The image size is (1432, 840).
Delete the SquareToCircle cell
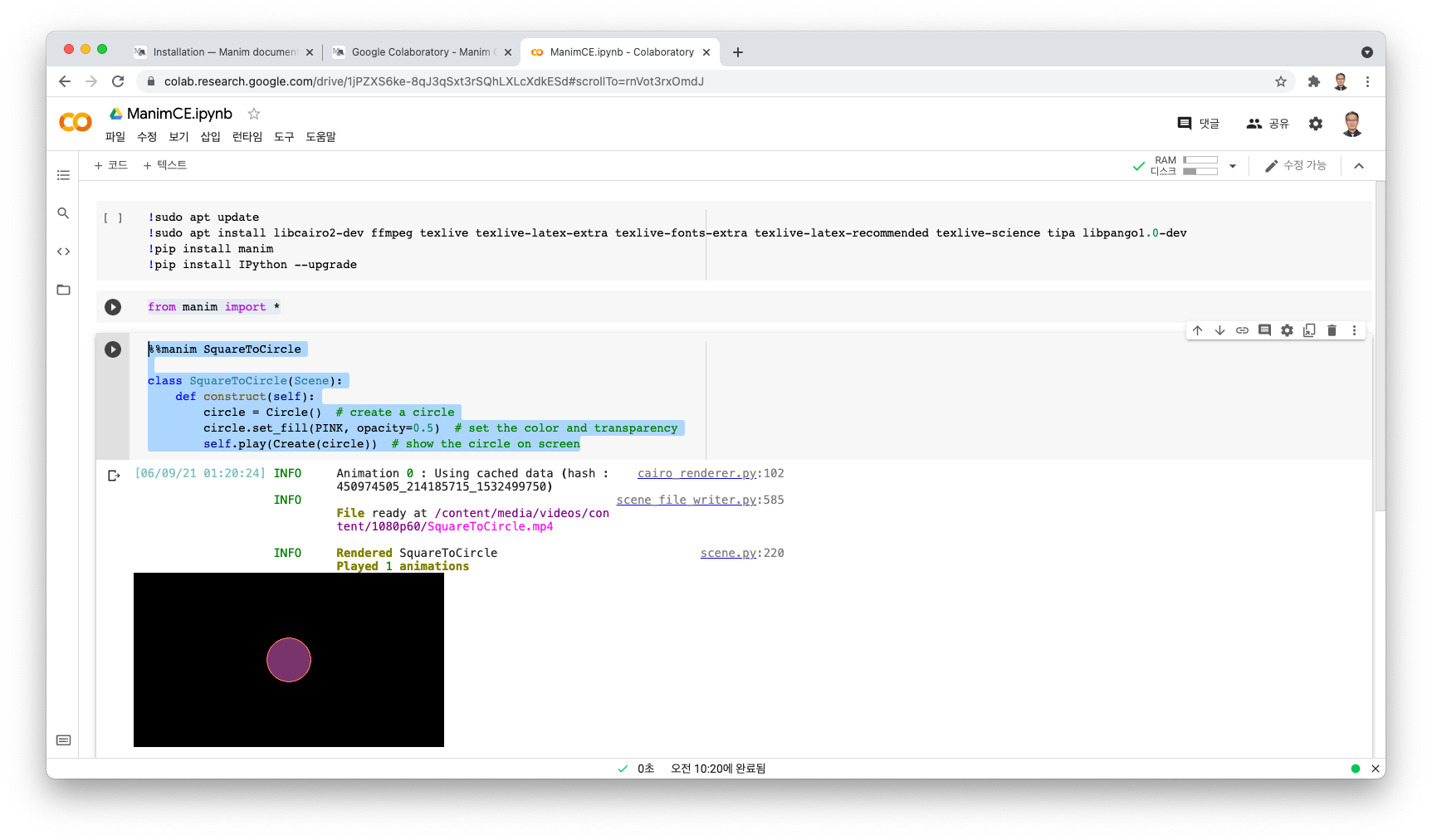coord(1332,330)
